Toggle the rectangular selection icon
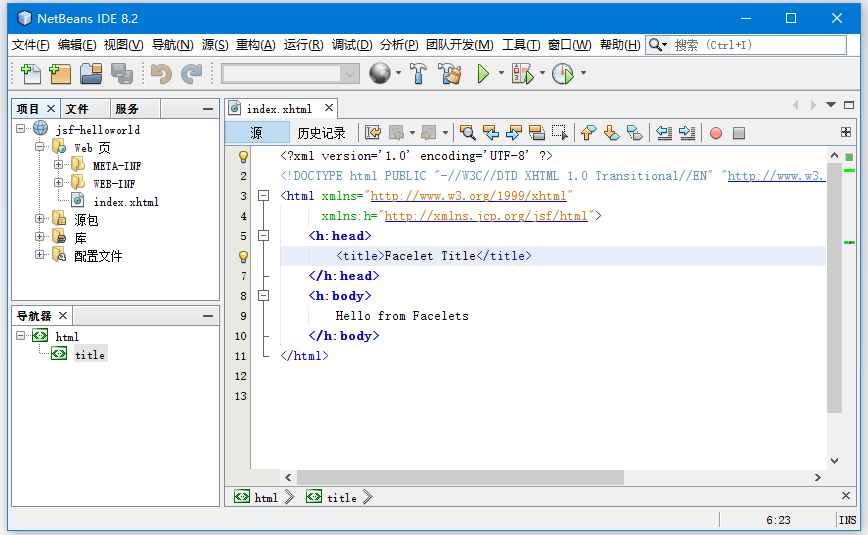 [x=560, y=133]
